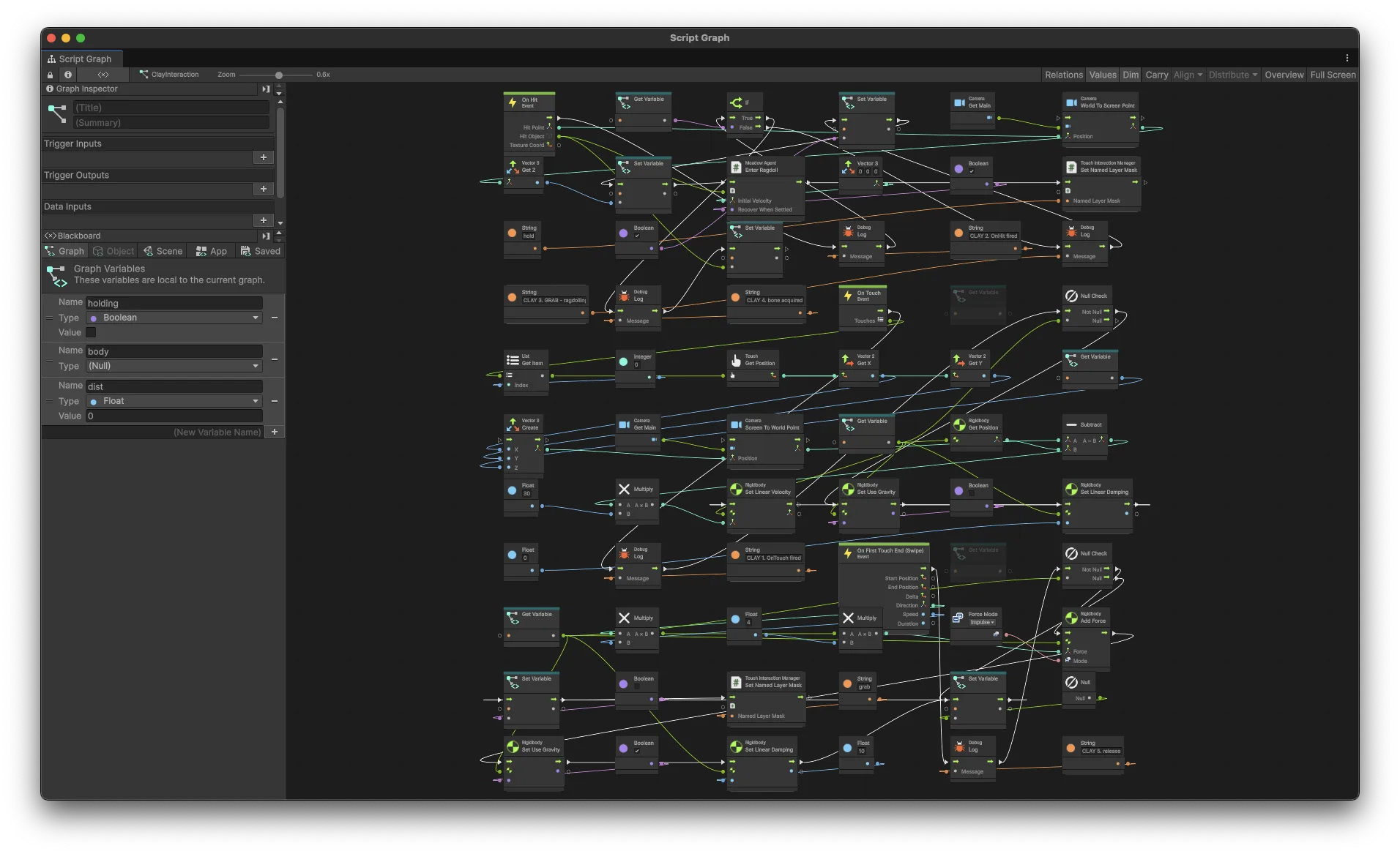Open the Align dropdown

pyautogui.click(x=1188, y=75)
